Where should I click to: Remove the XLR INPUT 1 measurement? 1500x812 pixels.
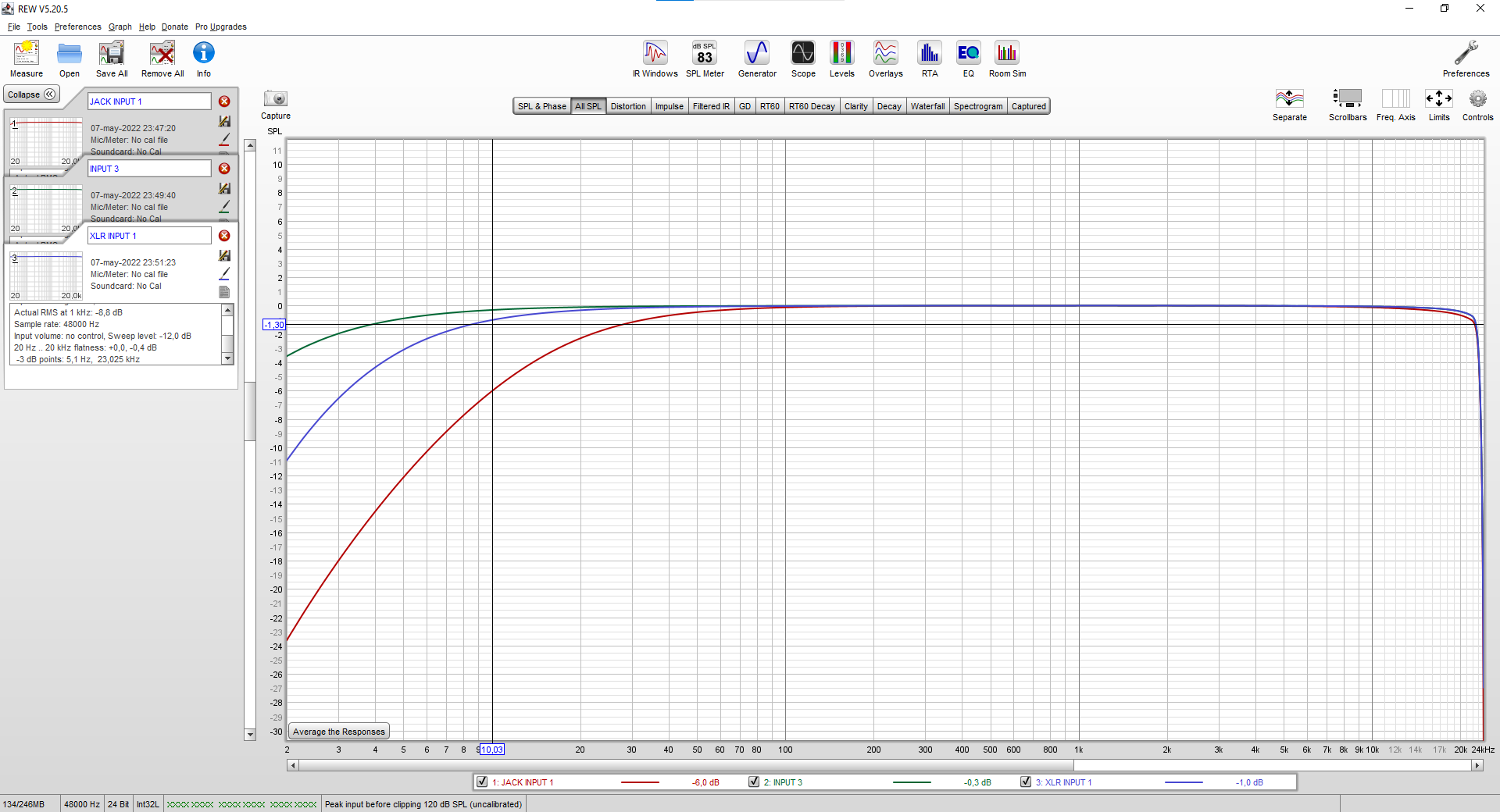tap(224, 236)
